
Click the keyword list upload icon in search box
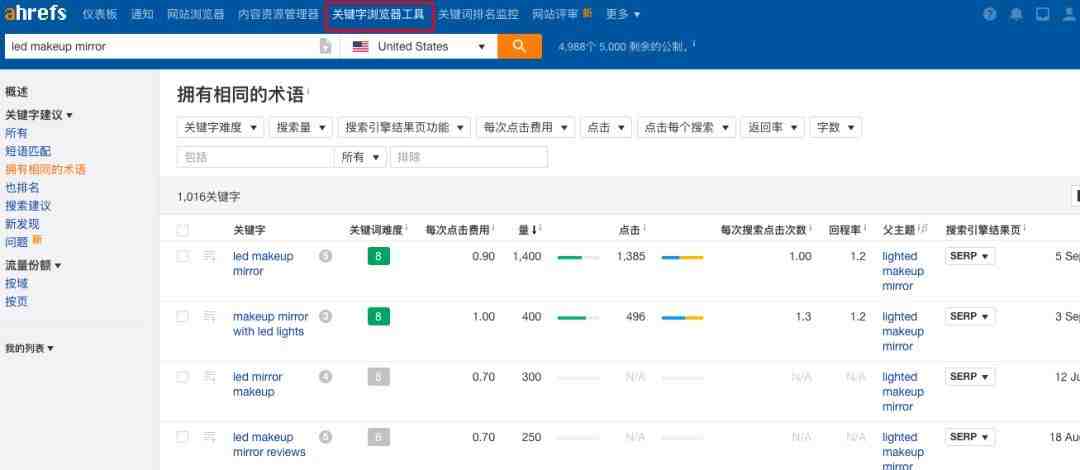pos(325,47)
